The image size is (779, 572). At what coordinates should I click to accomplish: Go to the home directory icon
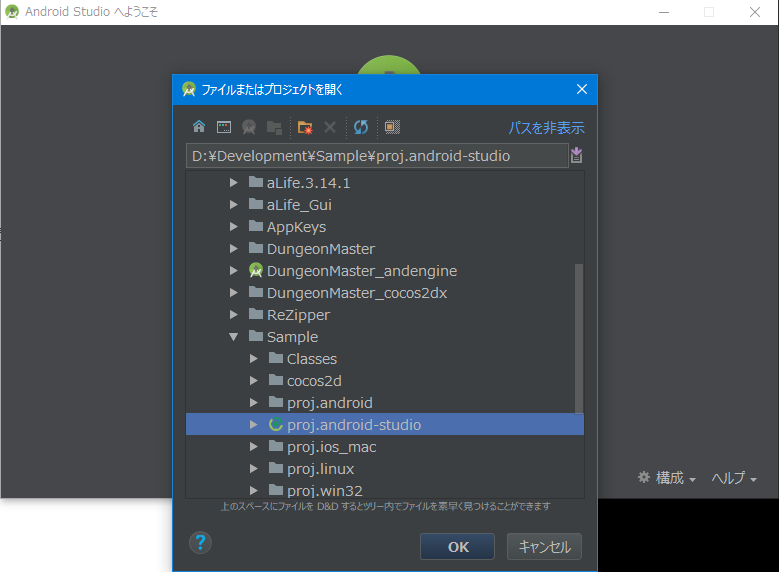(x=199, y=127)
